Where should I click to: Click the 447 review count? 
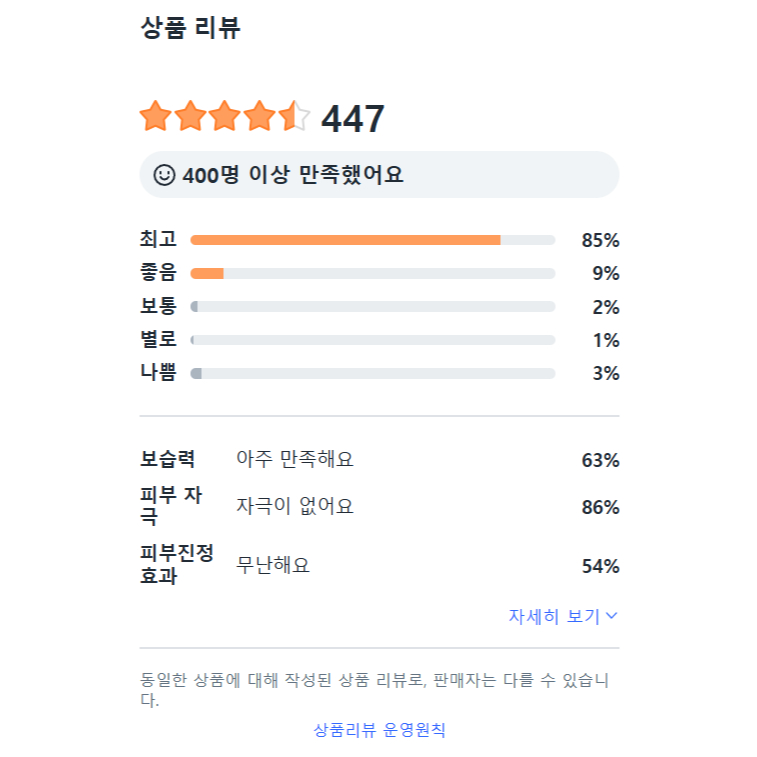[353, 119]
